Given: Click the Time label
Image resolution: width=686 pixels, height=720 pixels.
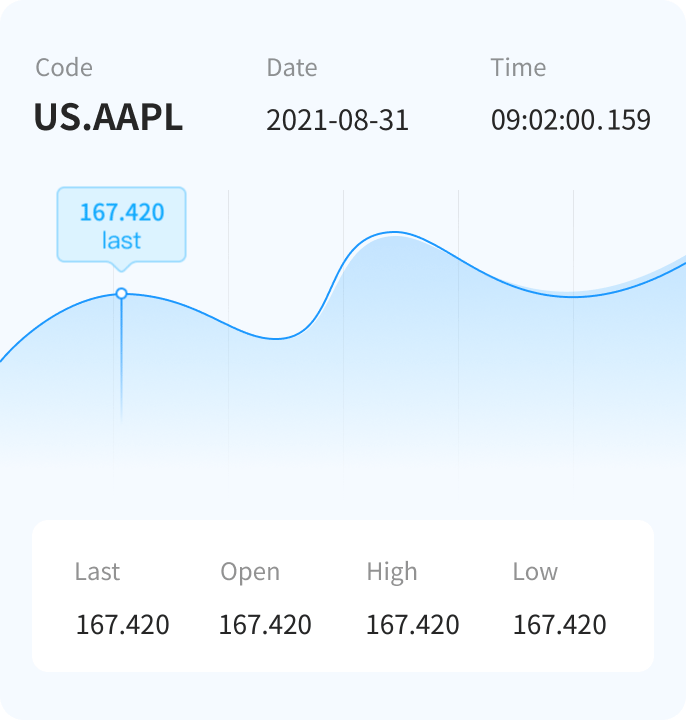Looking at the screenshot, I should click(518, 68).
